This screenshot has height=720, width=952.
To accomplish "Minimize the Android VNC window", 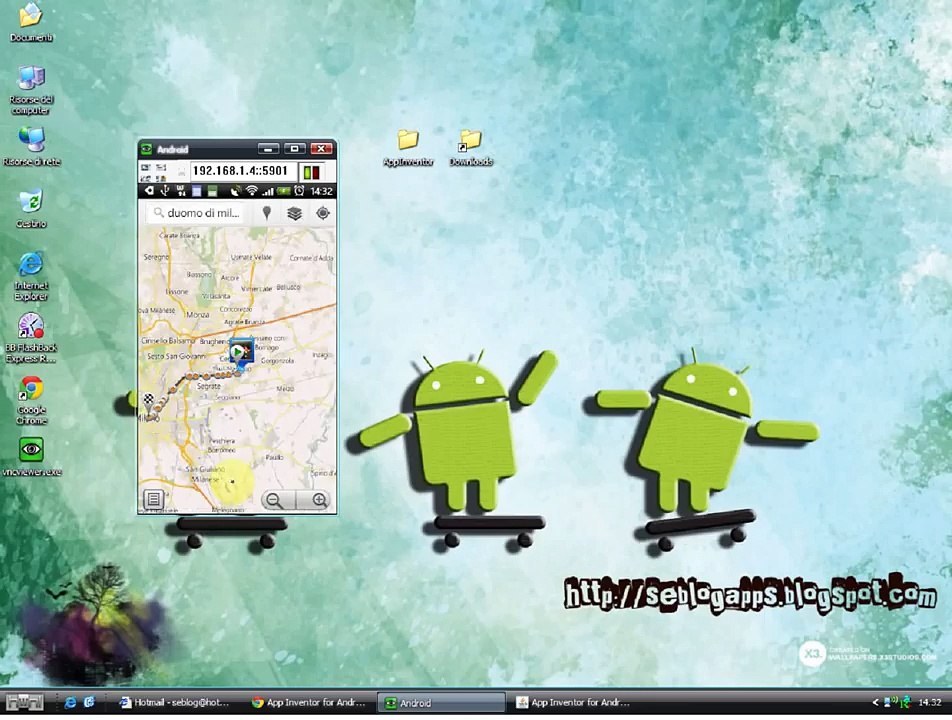I will [268, 149].
